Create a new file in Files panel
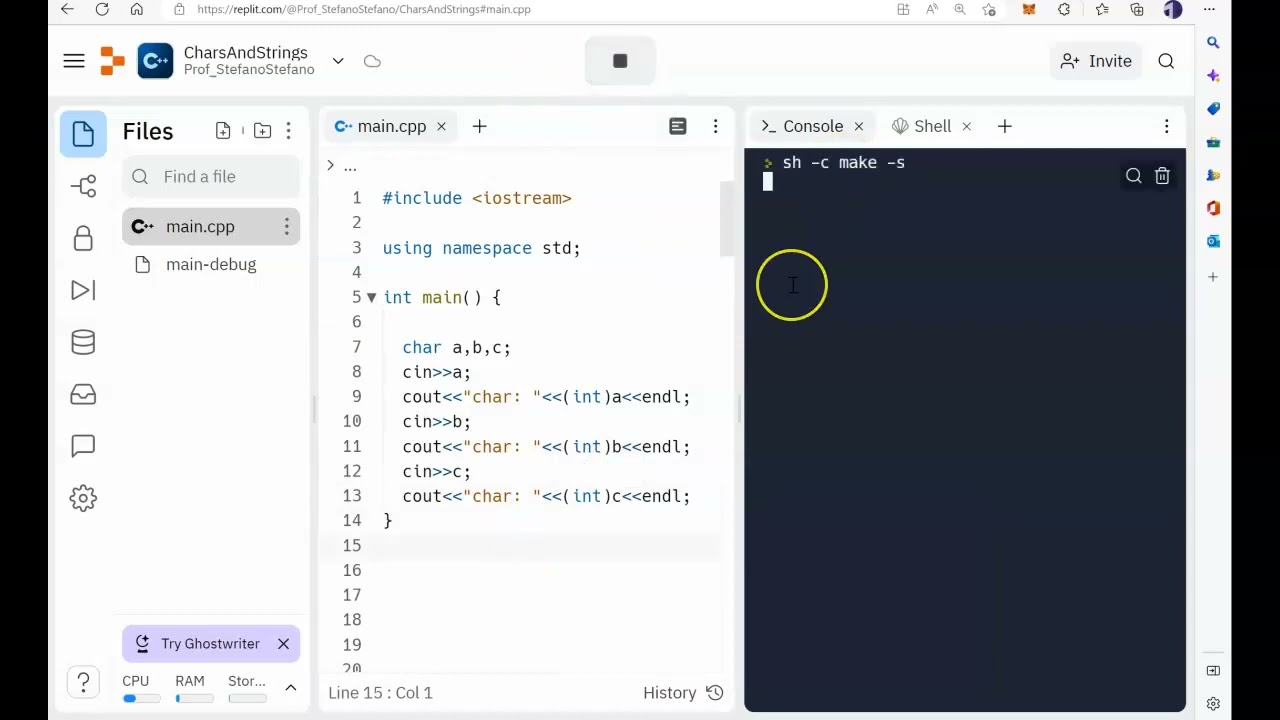 223,131
